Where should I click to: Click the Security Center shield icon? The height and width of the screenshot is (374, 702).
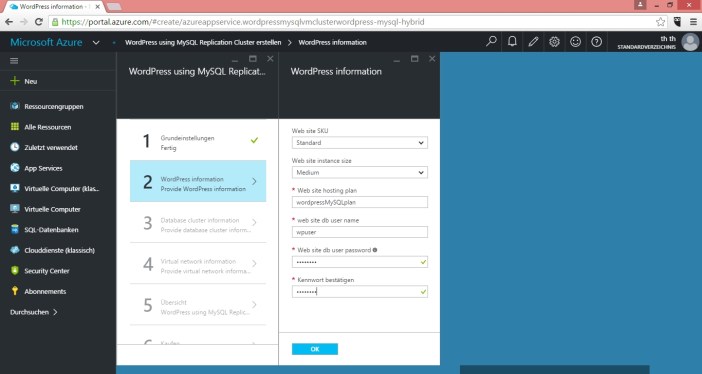point(15,271)
